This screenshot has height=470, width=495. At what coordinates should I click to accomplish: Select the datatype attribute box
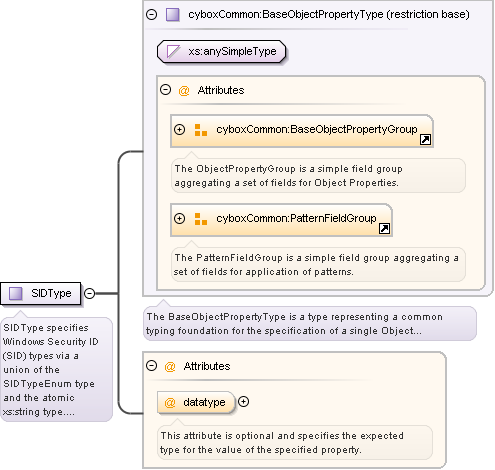[196, 402]
